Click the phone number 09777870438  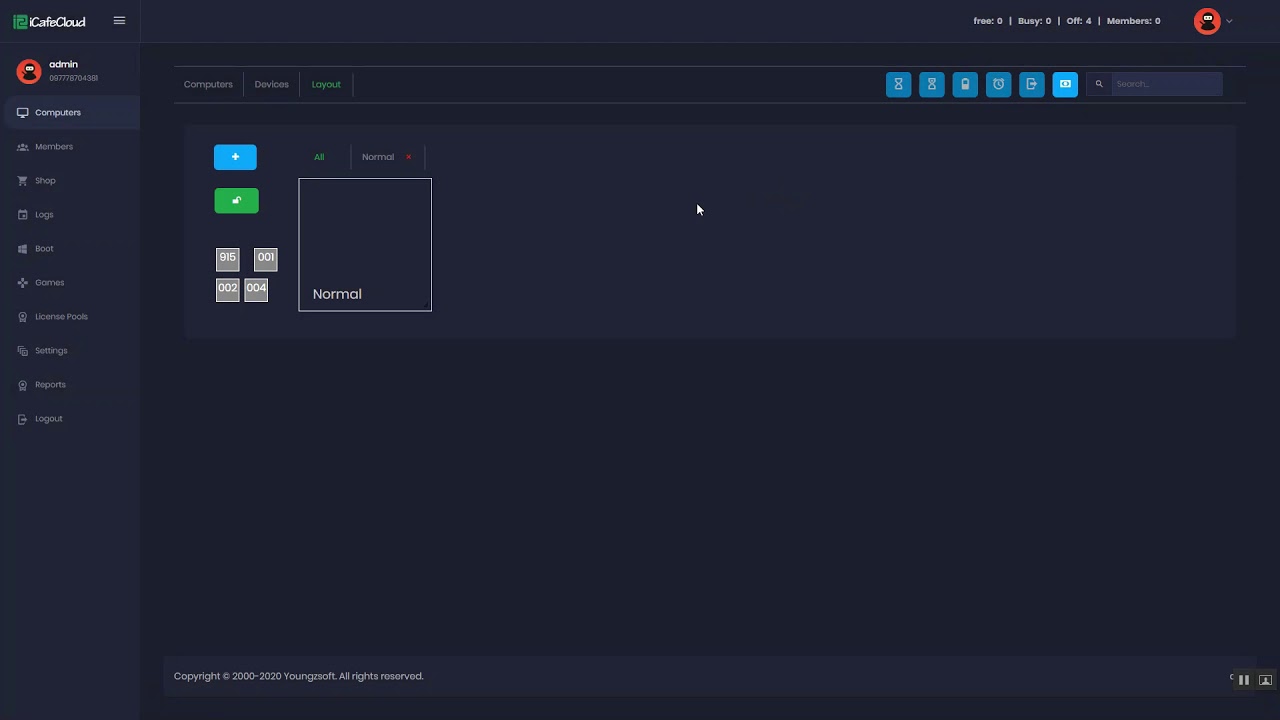[x=73, y=78]
